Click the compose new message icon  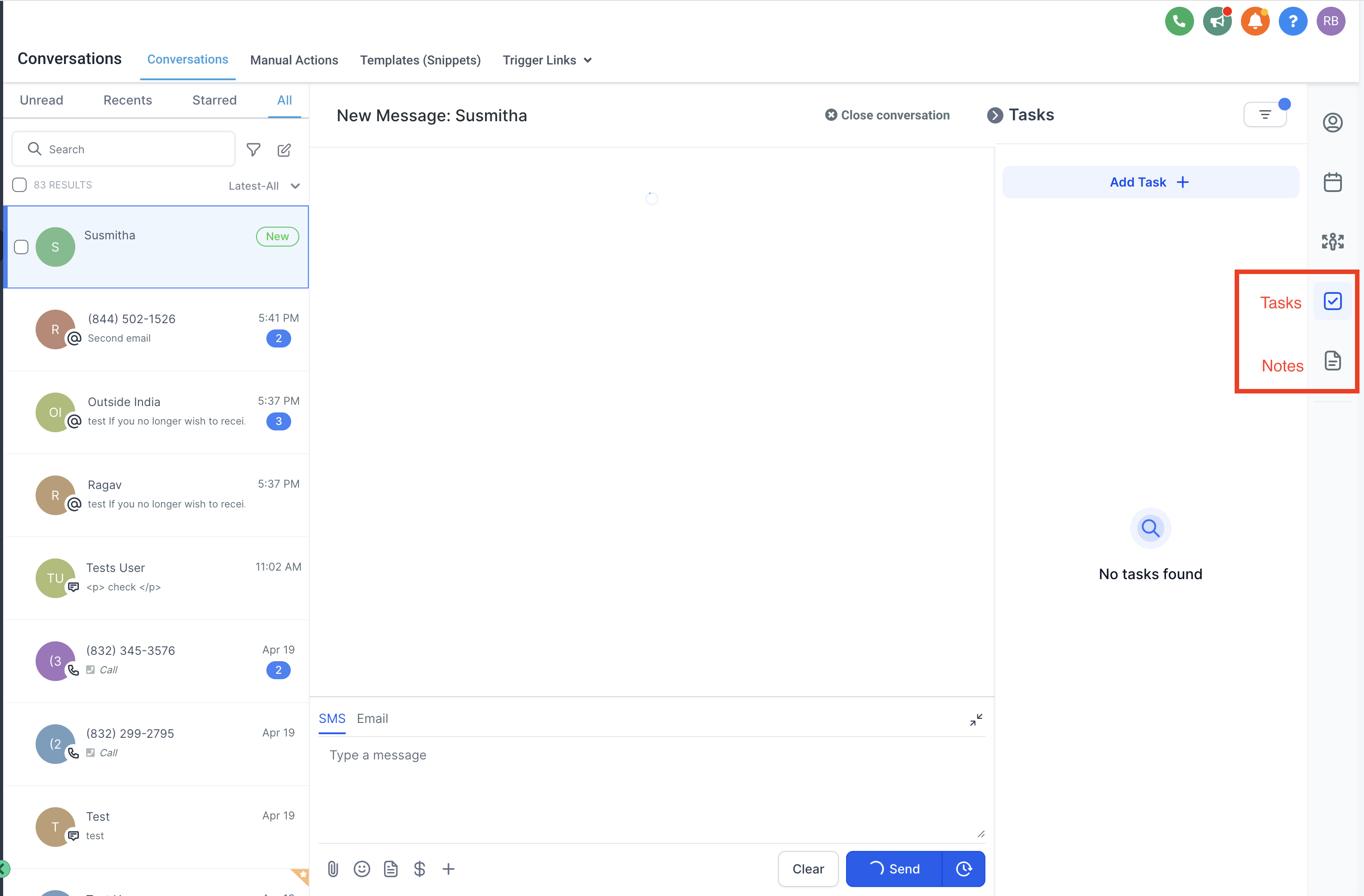point(284,150)
